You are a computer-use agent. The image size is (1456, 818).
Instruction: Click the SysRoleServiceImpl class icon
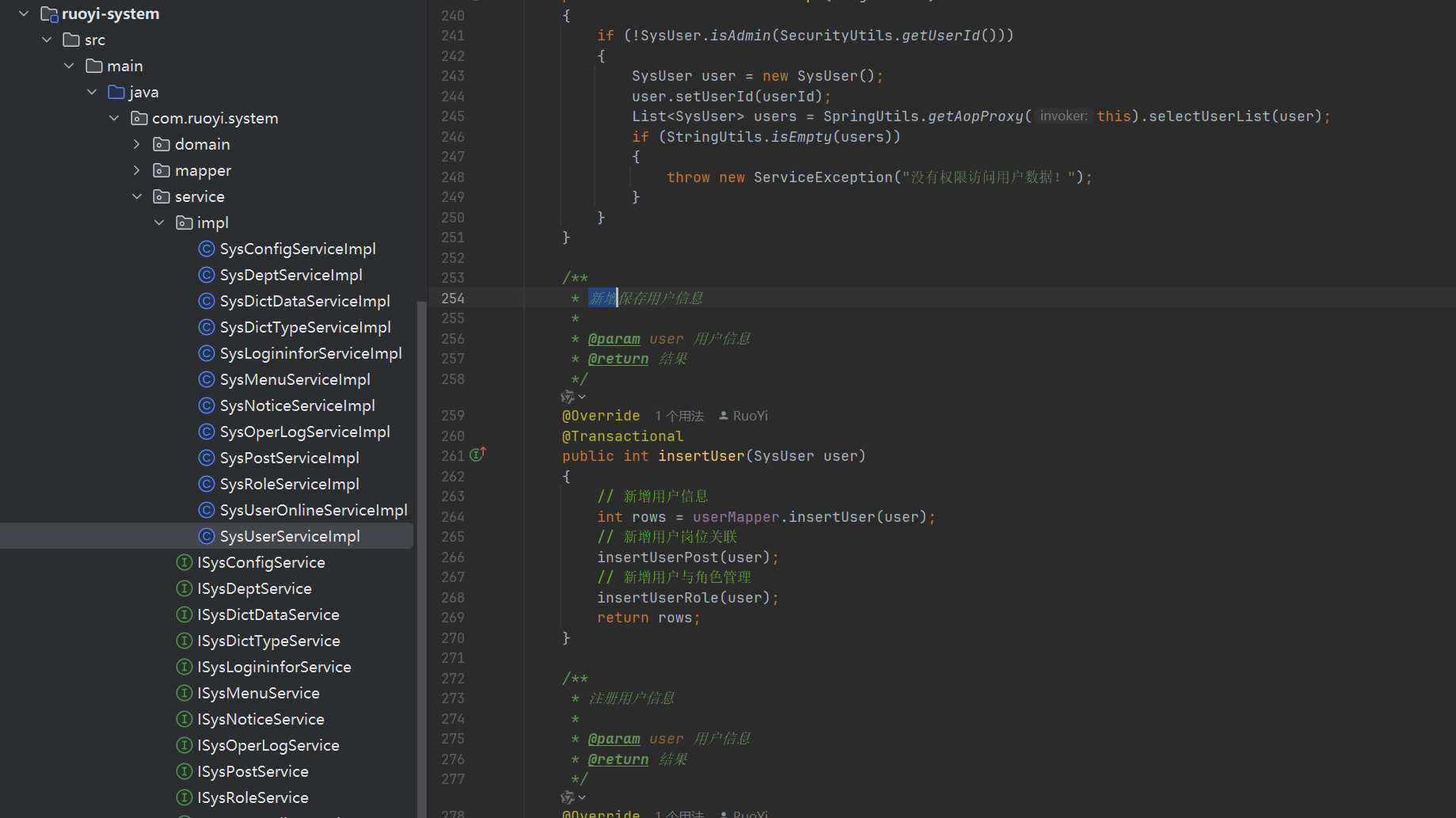[x=207, y=484]
